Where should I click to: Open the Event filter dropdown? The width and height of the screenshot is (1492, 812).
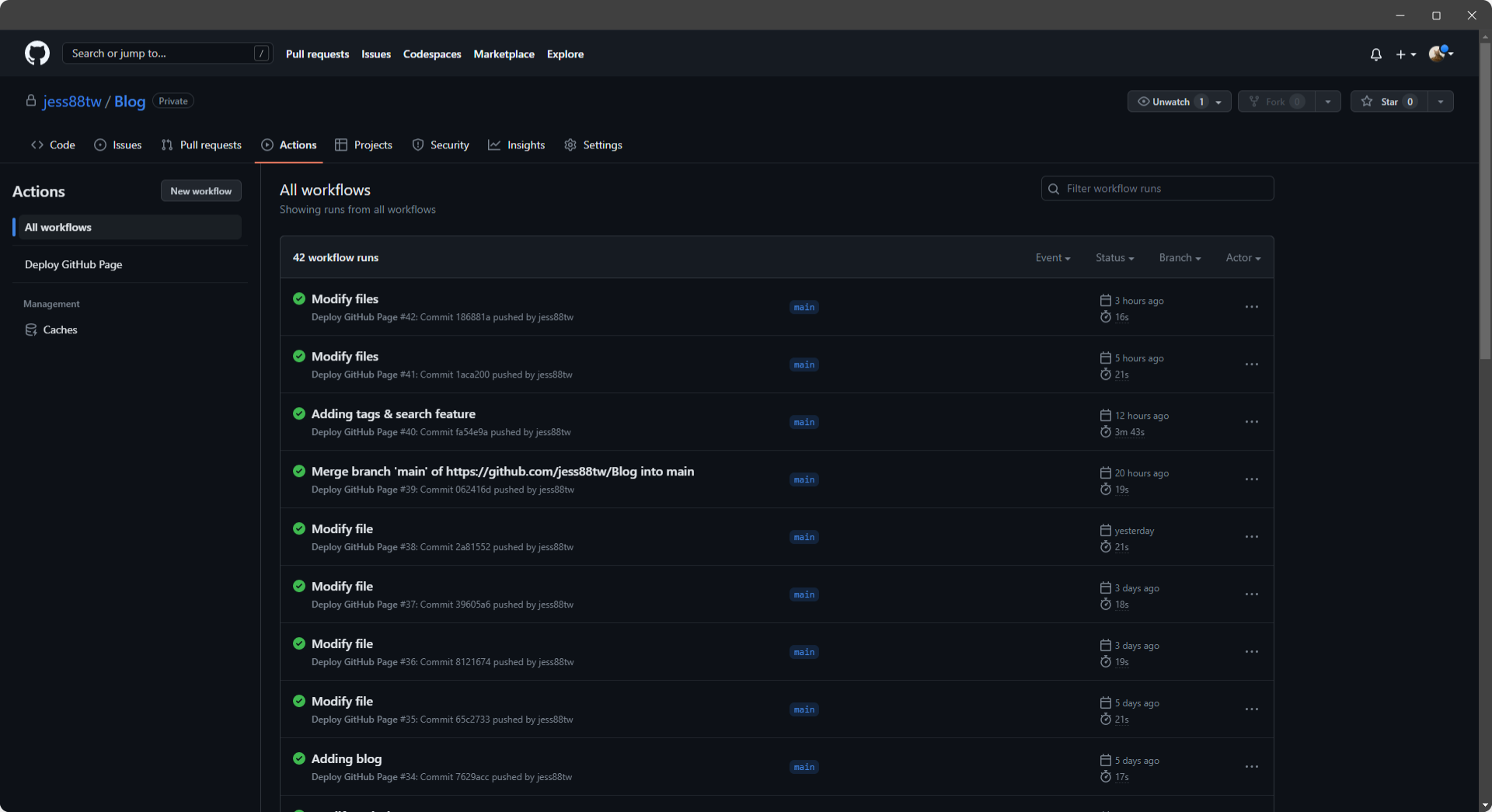[1053, 258]
